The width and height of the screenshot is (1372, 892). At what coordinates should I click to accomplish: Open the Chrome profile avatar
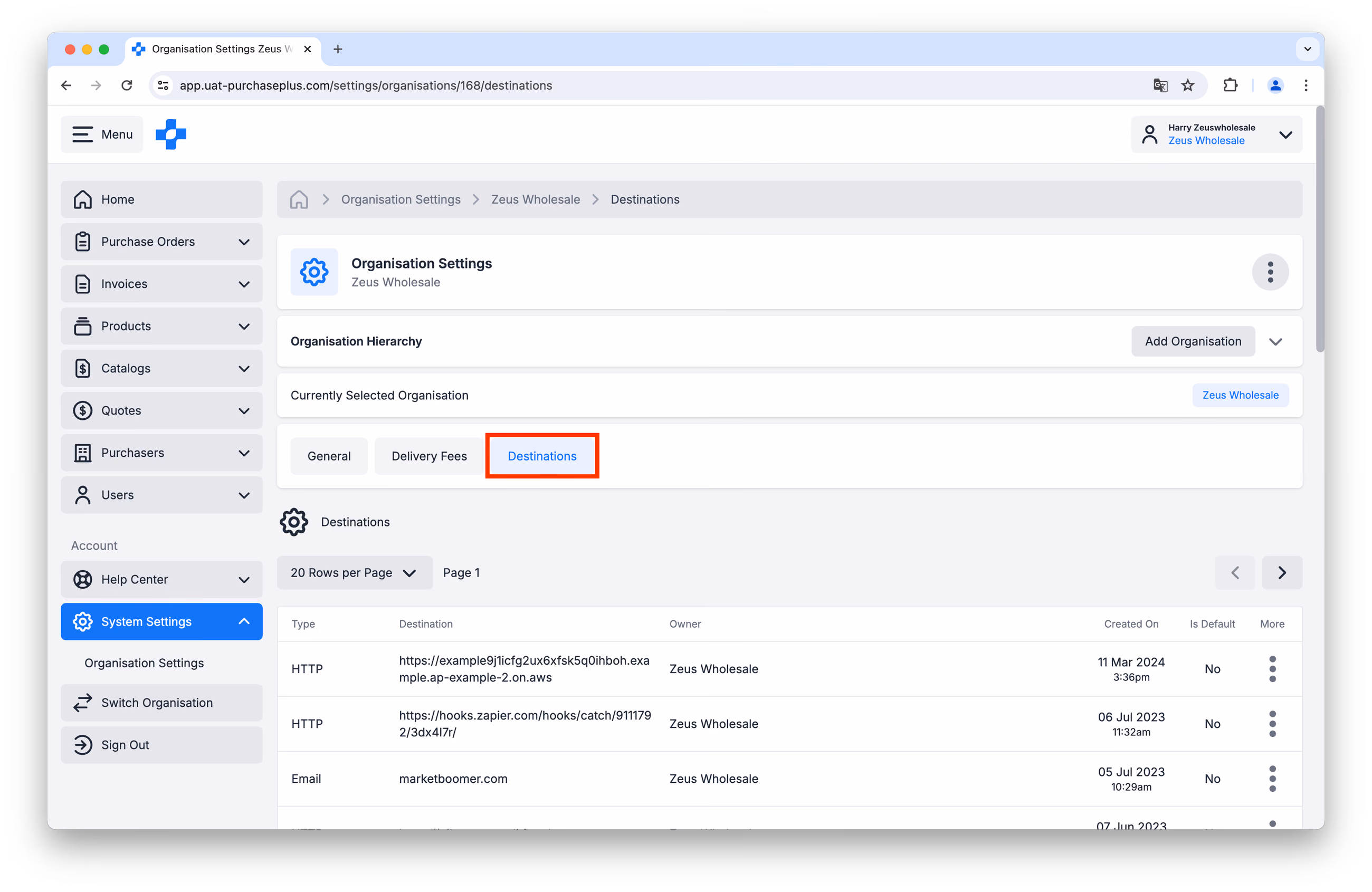click(1275, 85)
